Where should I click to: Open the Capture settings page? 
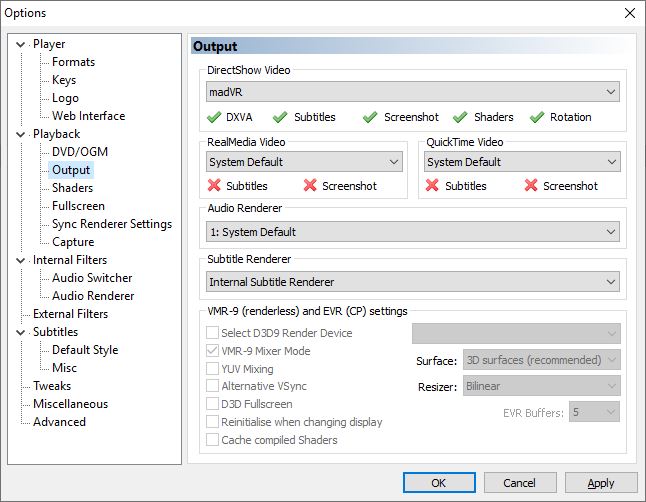click(73, 242)
